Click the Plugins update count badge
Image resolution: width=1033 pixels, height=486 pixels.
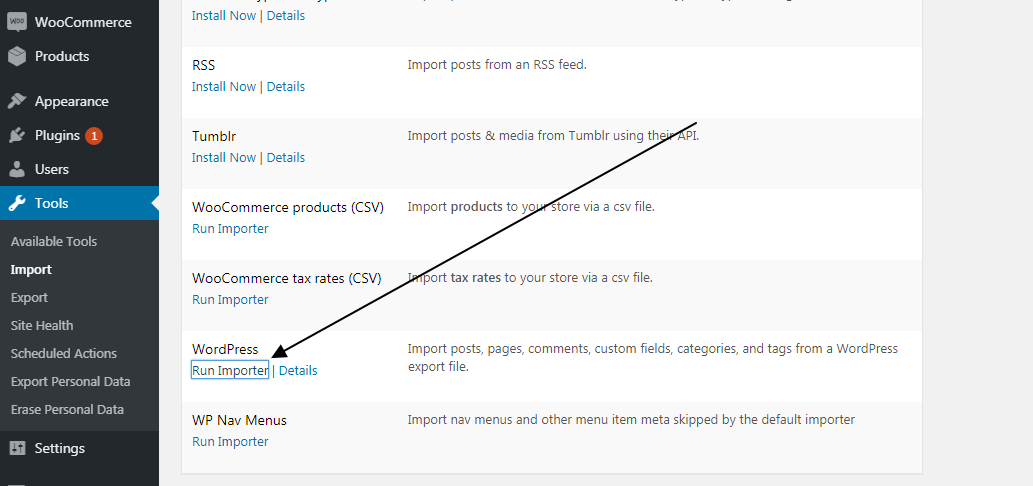[94, 136]
